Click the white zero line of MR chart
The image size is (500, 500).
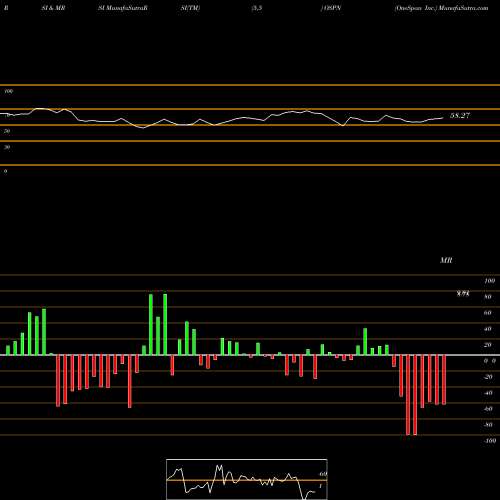point(250,355)
